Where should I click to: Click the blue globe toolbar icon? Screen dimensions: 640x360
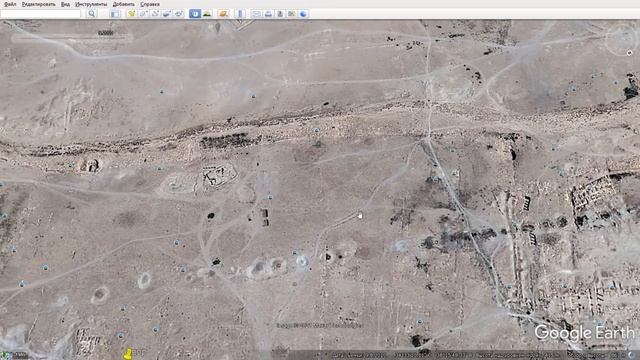(x=303, y=14)
